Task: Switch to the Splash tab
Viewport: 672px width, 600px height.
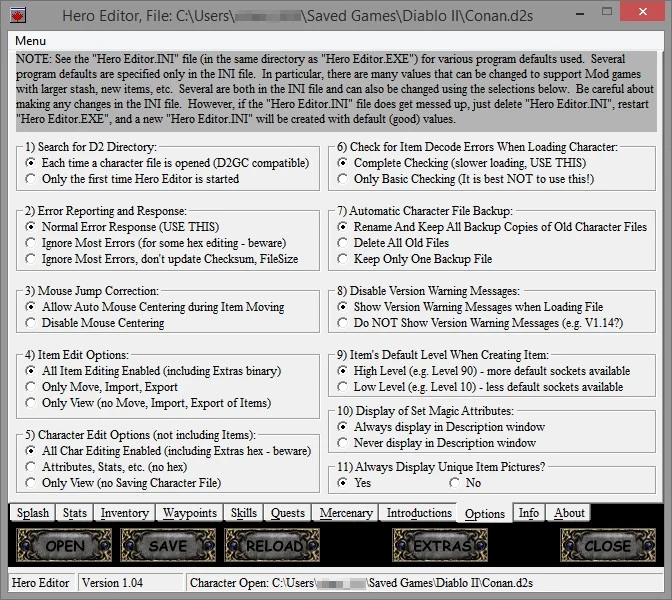Action: click(33, 513)
